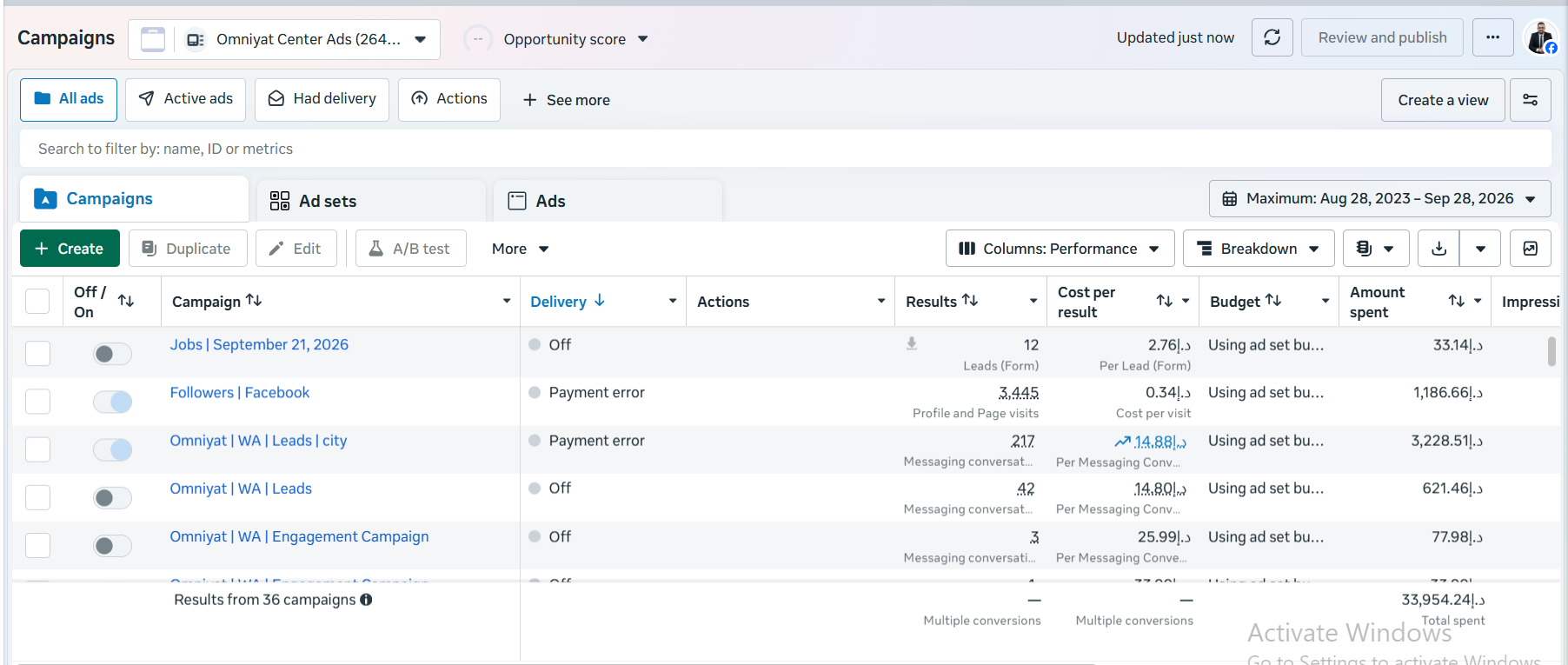This screenshot has width=1568, height=665.
Task: Click the Delivery sort down arrow
Action: pyautogui.click(x=600, y=301)
